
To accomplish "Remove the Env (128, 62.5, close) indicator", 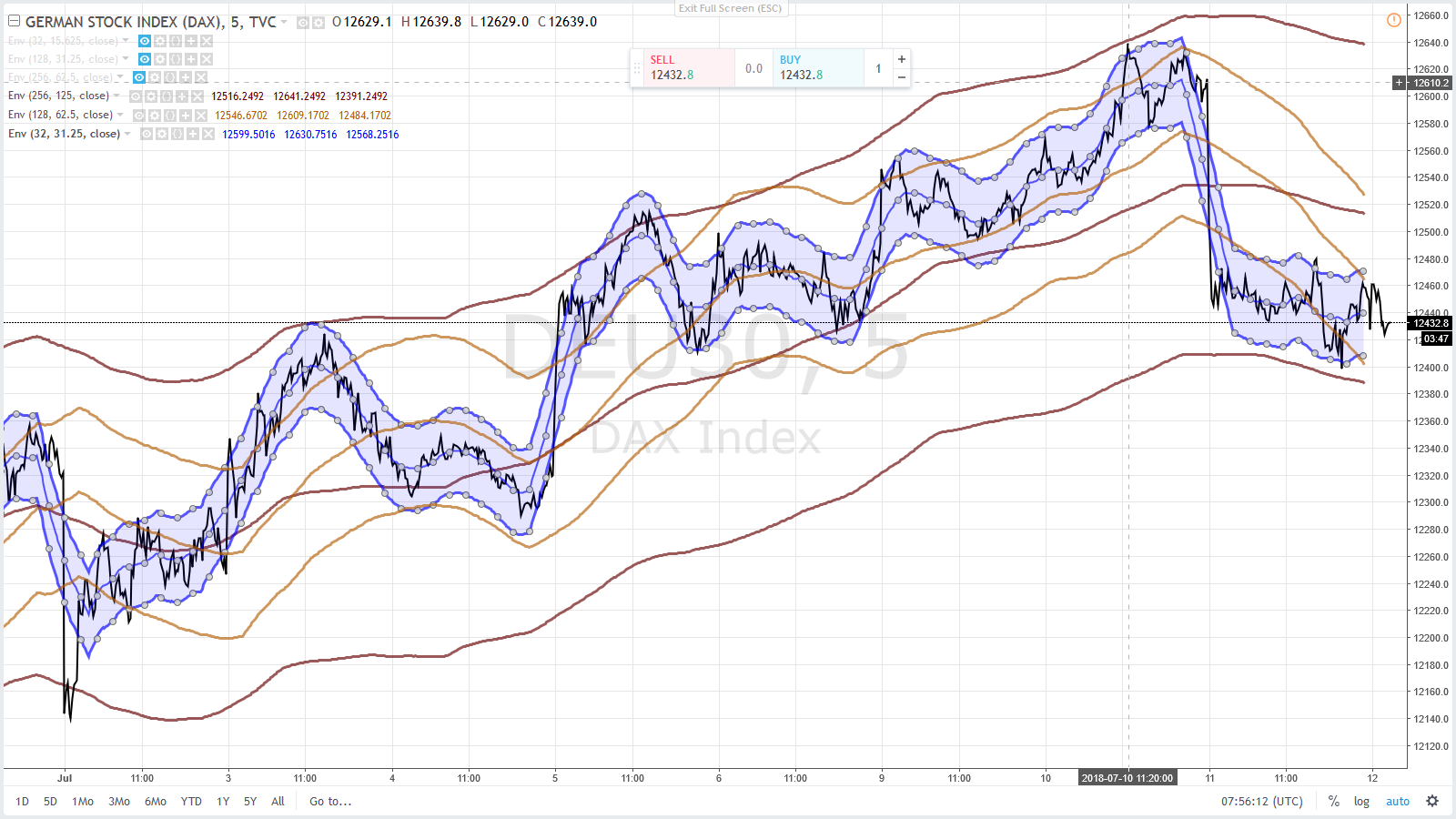I will point(201,116).
